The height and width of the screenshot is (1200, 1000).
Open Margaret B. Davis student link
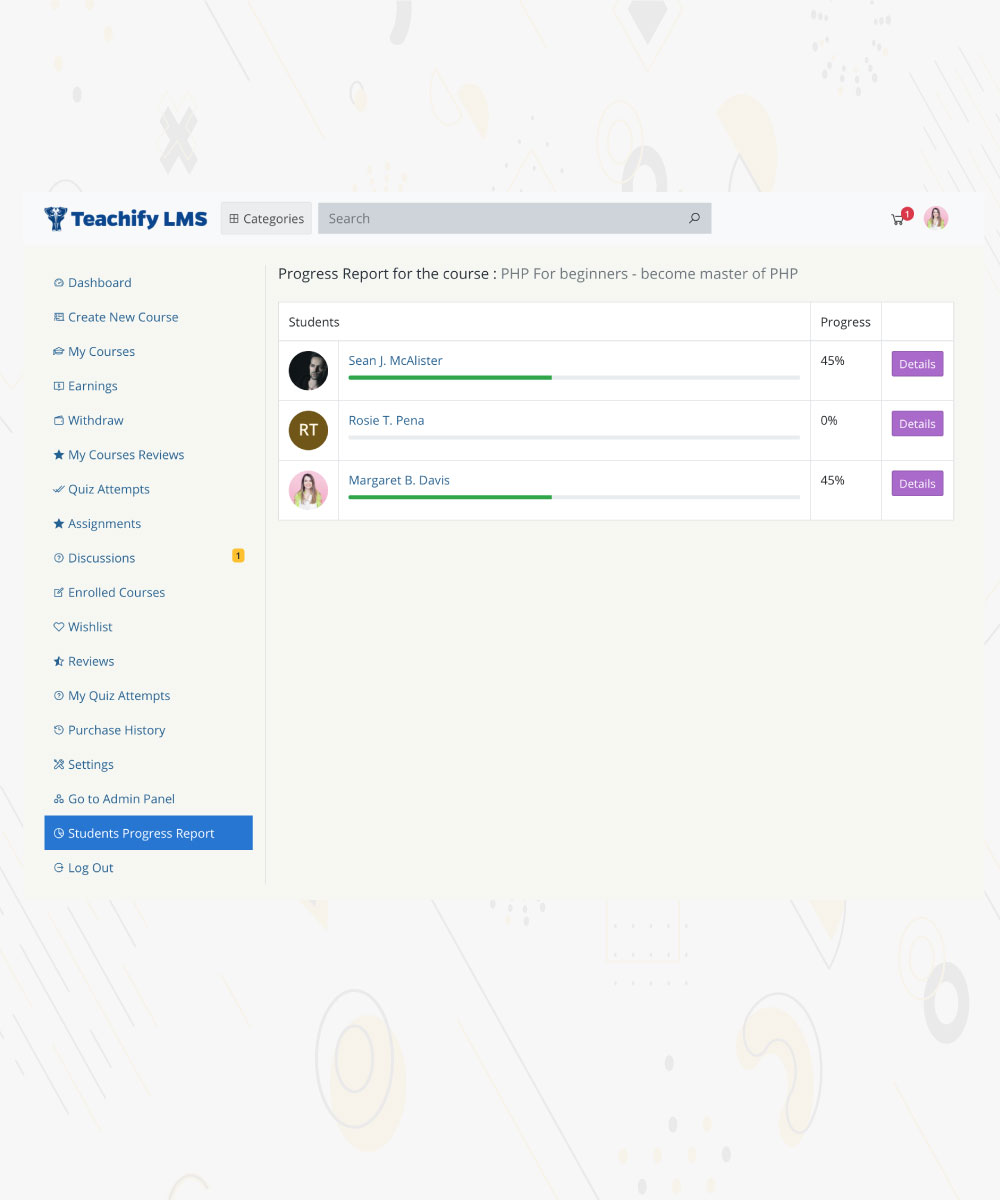pos(399,480)
